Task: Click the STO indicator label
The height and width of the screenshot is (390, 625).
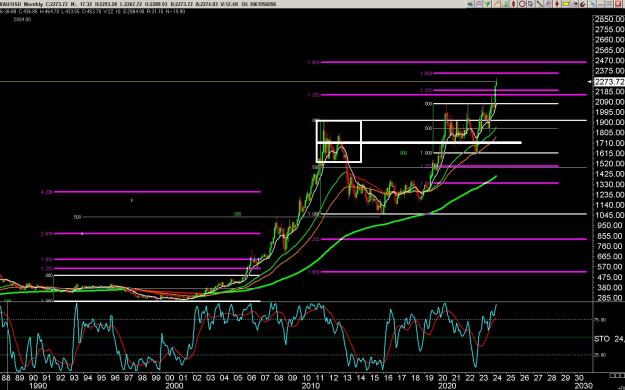Action: (x=602, y=339)
